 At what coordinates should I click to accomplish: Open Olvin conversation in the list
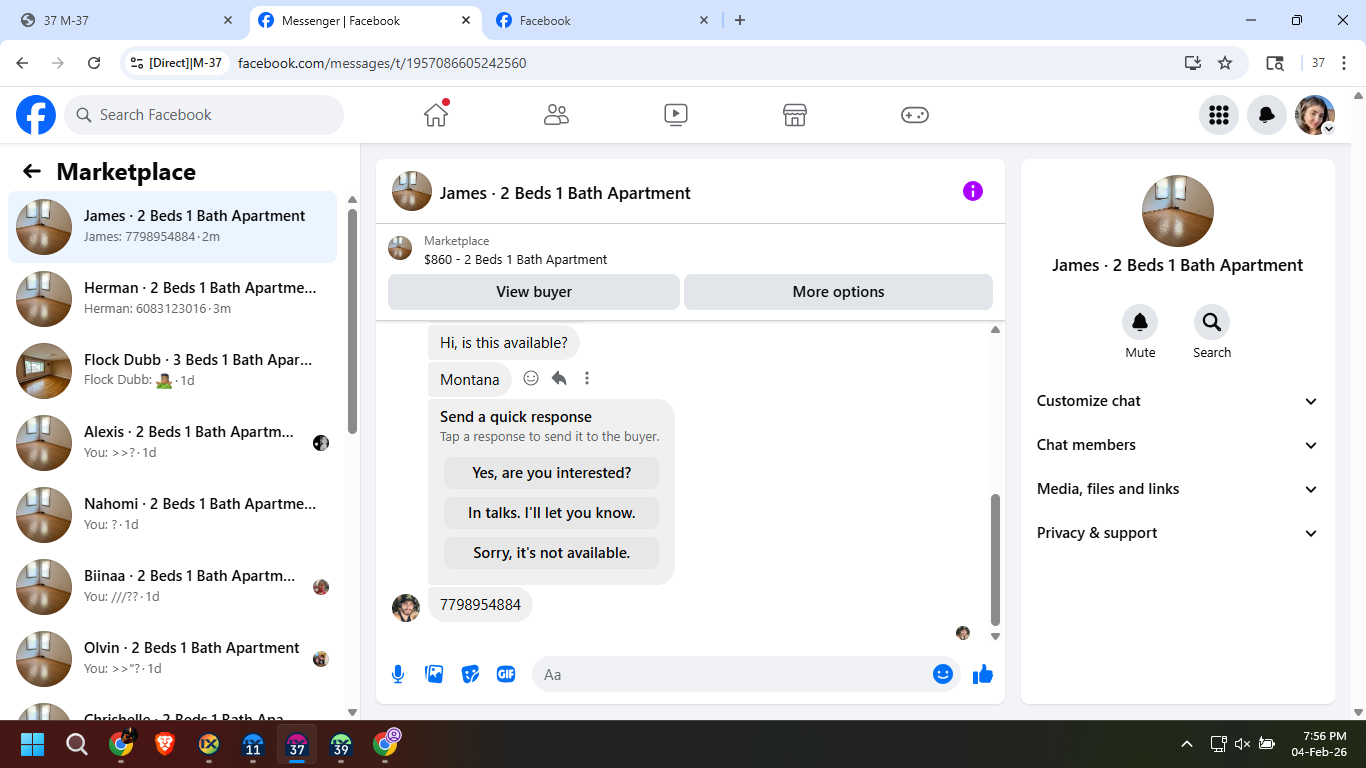point(173,659)
